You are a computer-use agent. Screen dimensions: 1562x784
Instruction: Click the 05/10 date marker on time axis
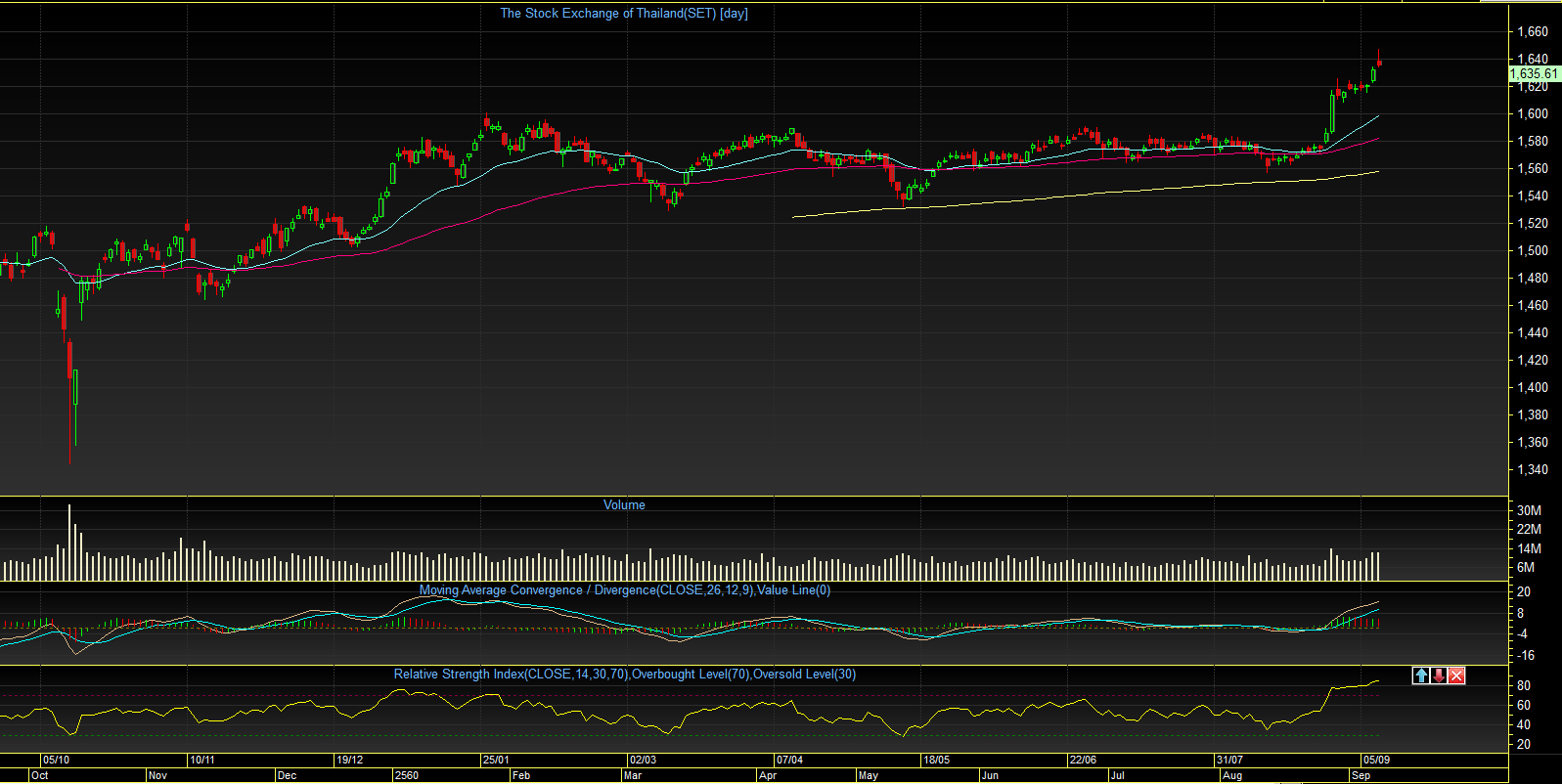click(56, 760)
